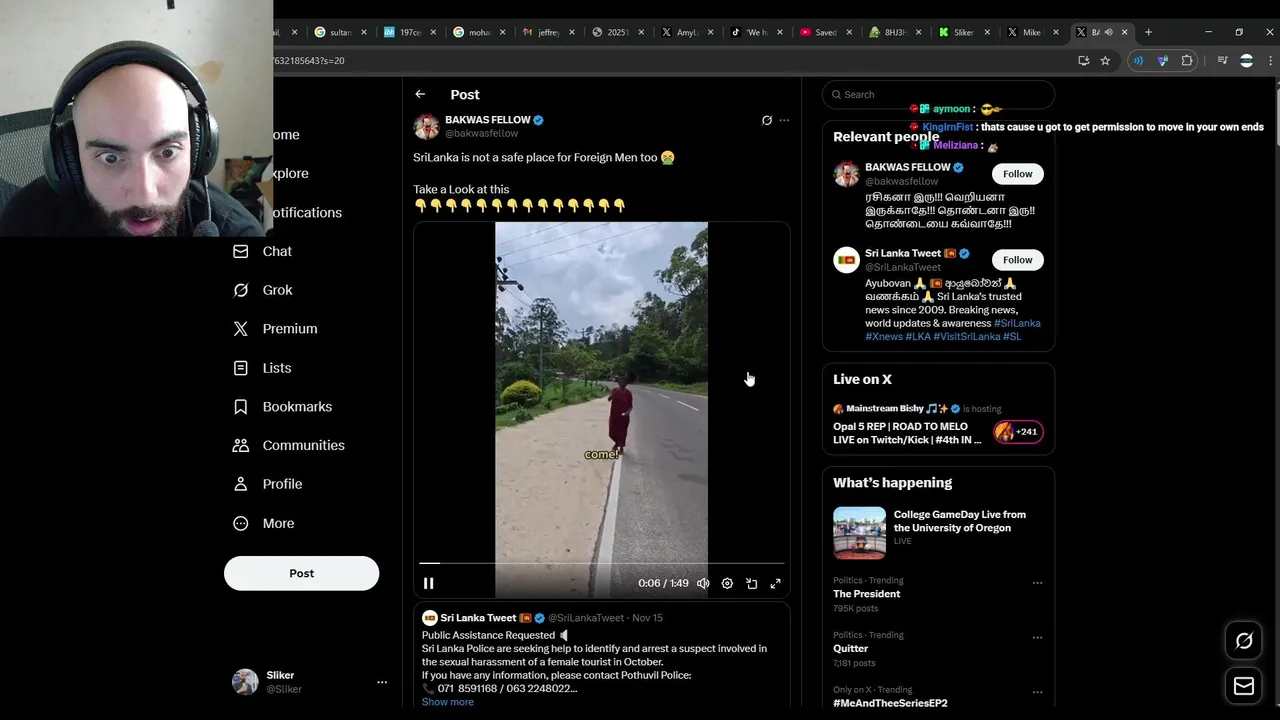Open video settings gear
Screen dimensions: 1280x720
point(727,583)
